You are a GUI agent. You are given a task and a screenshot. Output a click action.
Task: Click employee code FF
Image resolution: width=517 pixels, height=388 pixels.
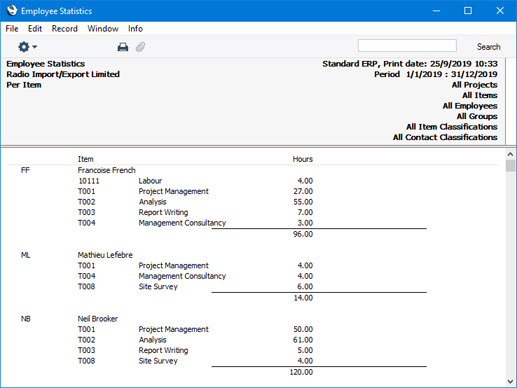click(x=25, y=170)
